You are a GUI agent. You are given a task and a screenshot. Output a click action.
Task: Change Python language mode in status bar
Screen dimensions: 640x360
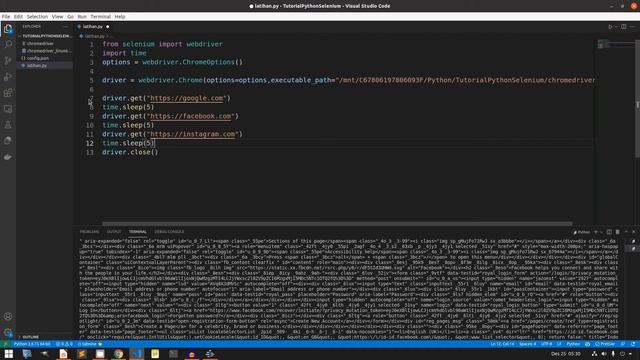pyautogui.click(x=573, y=344)
